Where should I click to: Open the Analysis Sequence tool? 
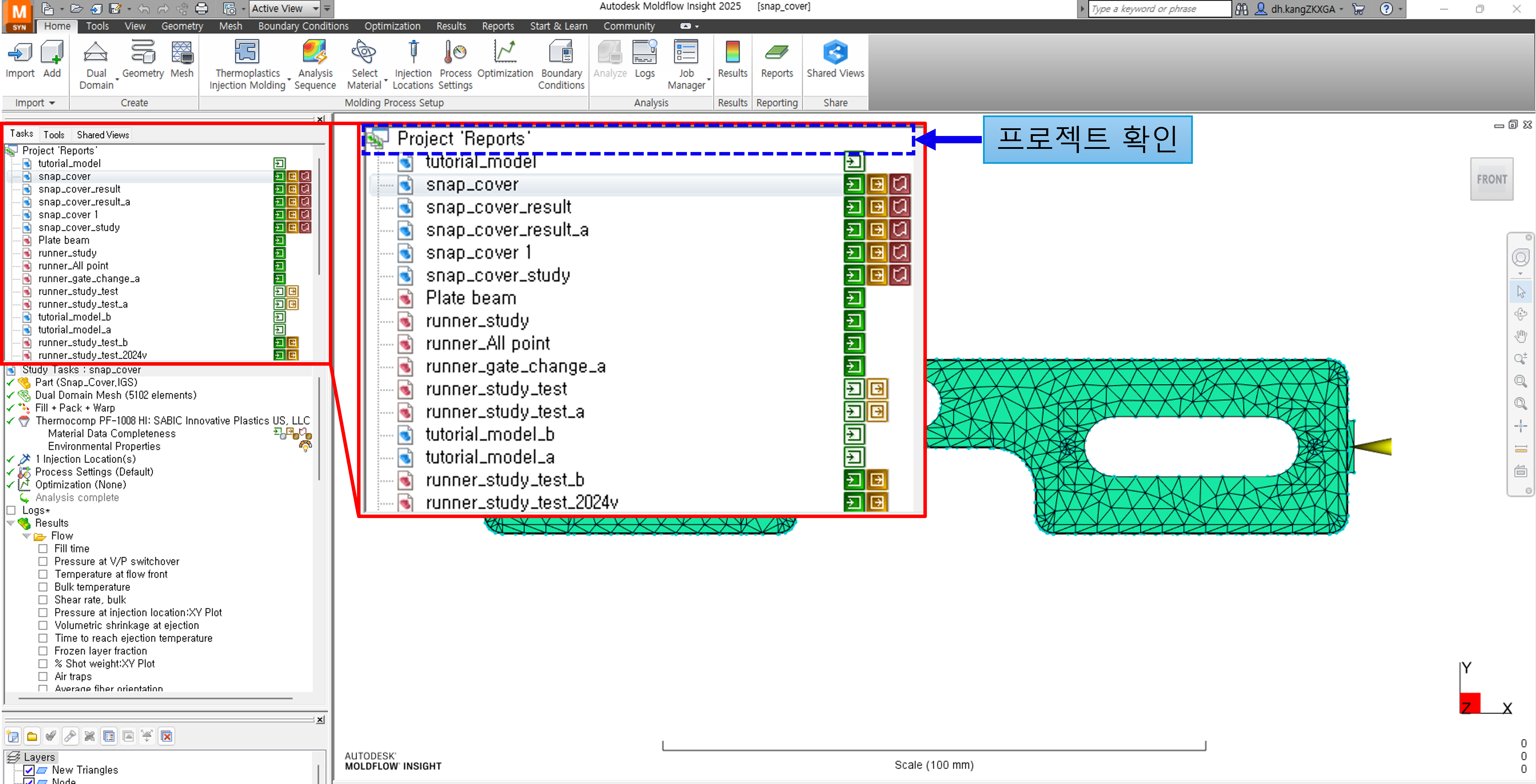[315, 64]
